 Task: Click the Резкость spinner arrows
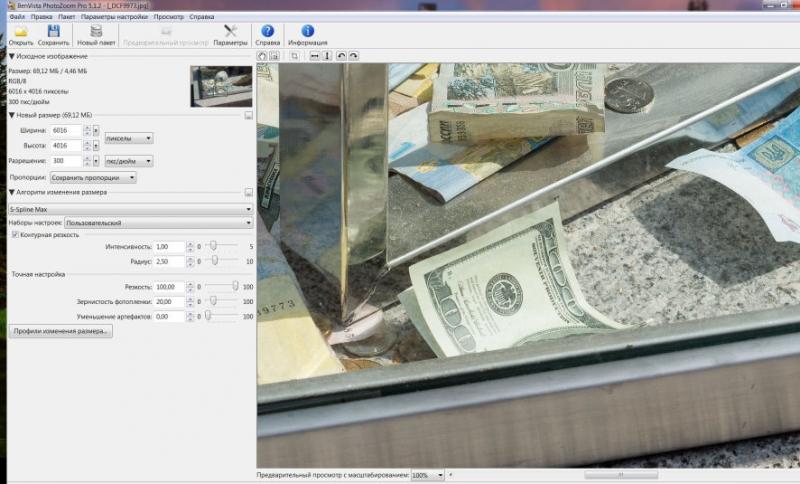click(x=190, y=287)
